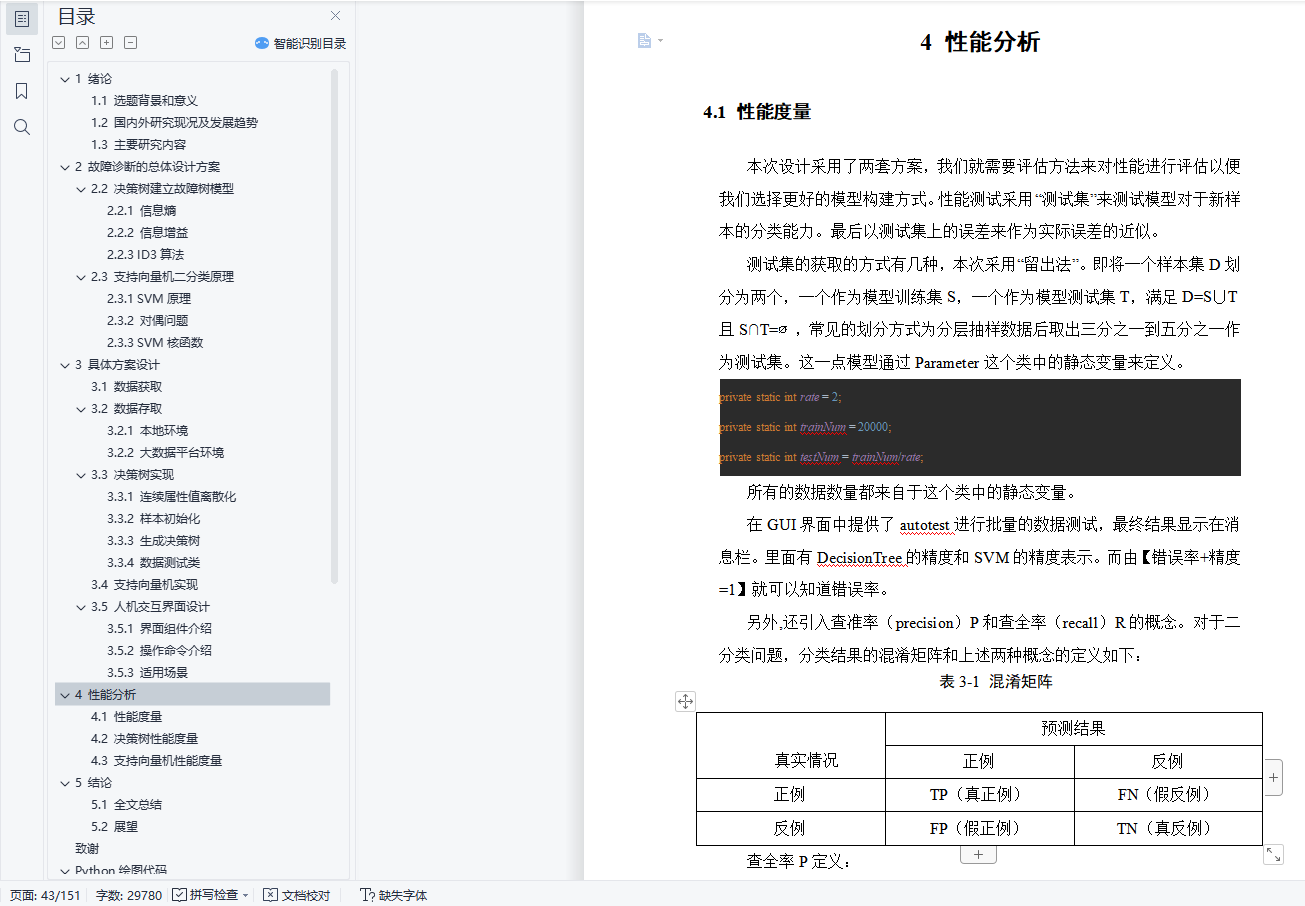Select 致谢 in the outline
The width and height of the screenshot is (1305, 906).
click(x=87, y=849)
